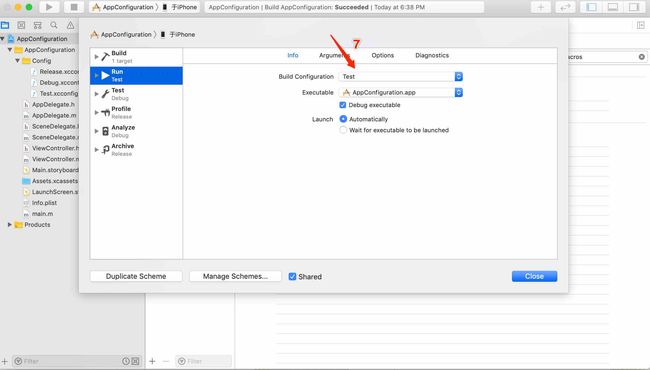
Task: Click the editor layout icon at top right
Action: click(640, 25)
